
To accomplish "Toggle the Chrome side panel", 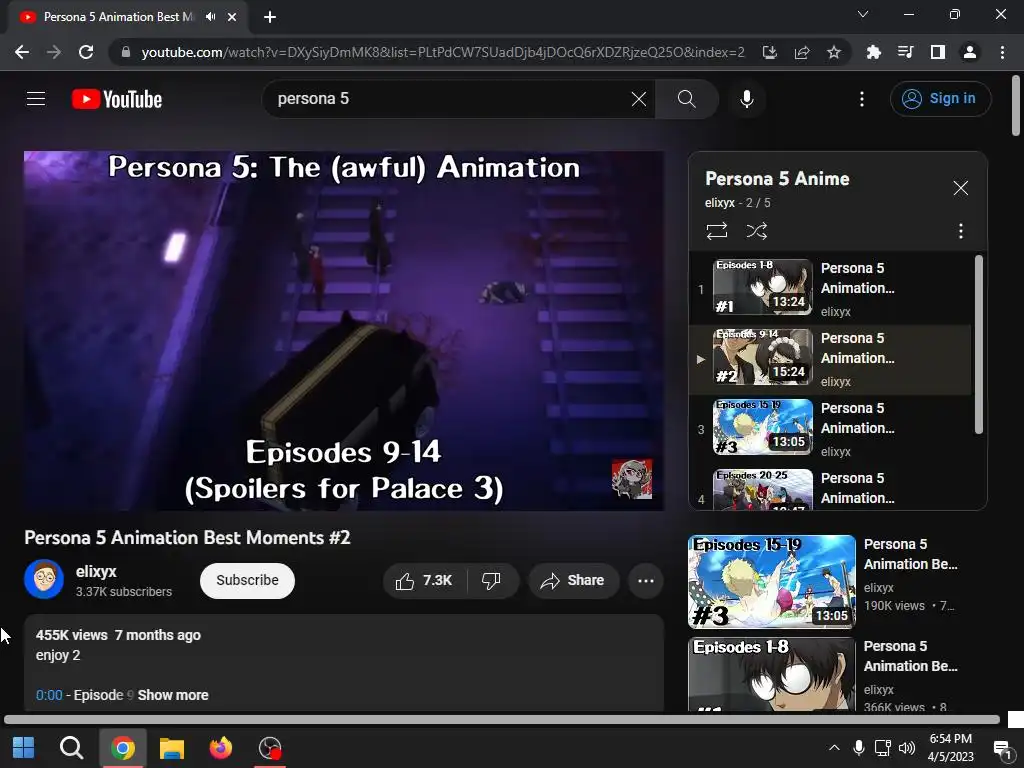I will pyautogui.click(x=938, y=52).
